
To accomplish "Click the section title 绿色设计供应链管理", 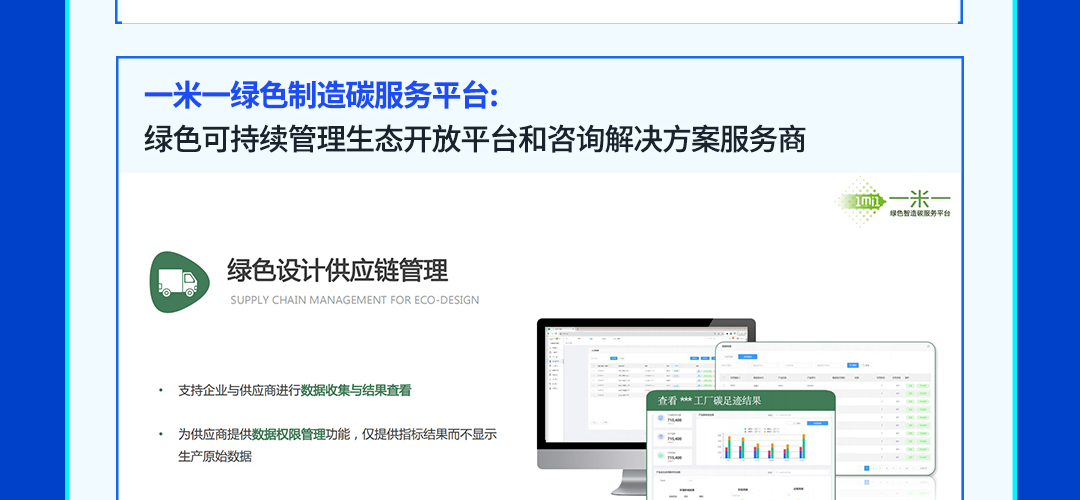I will [338, 271].
